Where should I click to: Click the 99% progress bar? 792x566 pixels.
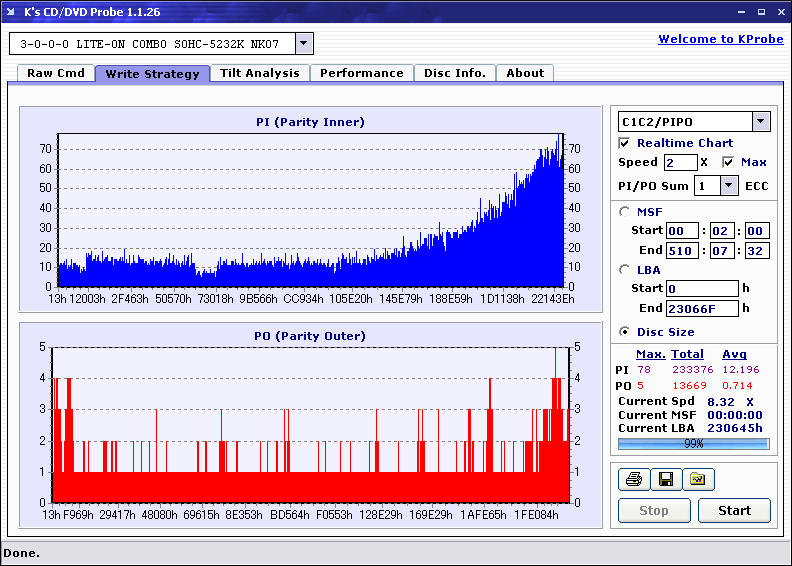[694, 444]
